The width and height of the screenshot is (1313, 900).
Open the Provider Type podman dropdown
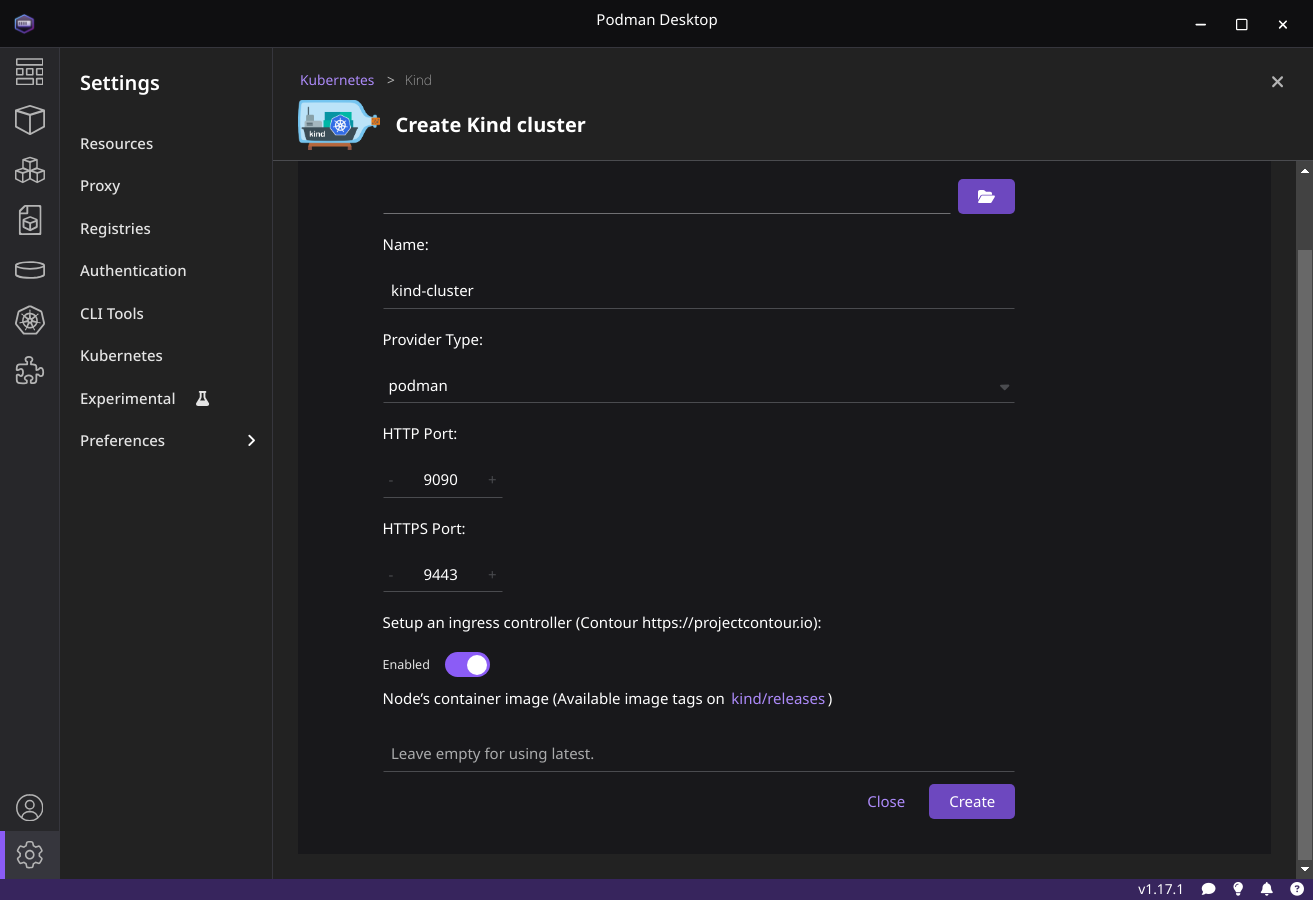pos(698,386)
